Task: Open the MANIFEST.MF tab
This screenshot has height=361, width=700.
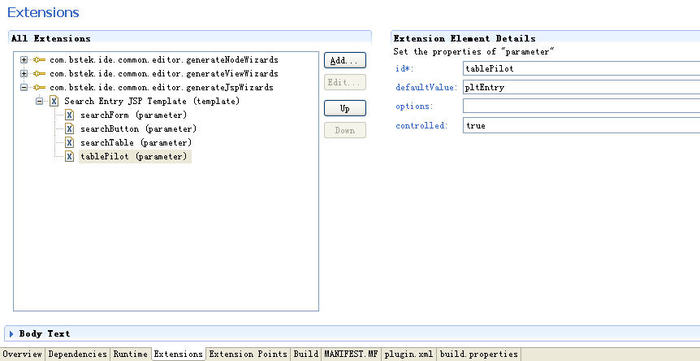Action: (x=351, y=354)
